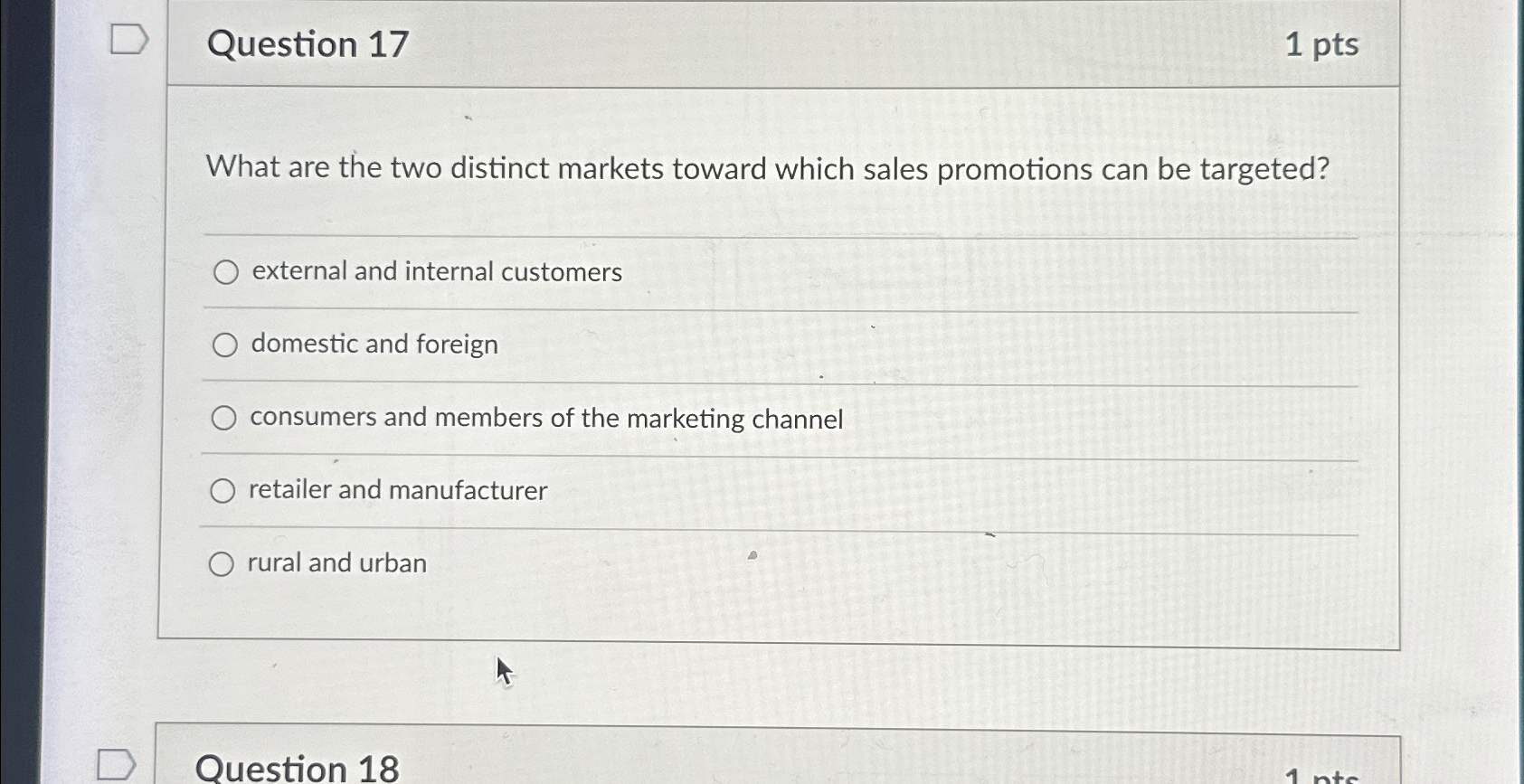
Task: Click the bookmark outline next to the quiz question
Action: pos(128,39)
